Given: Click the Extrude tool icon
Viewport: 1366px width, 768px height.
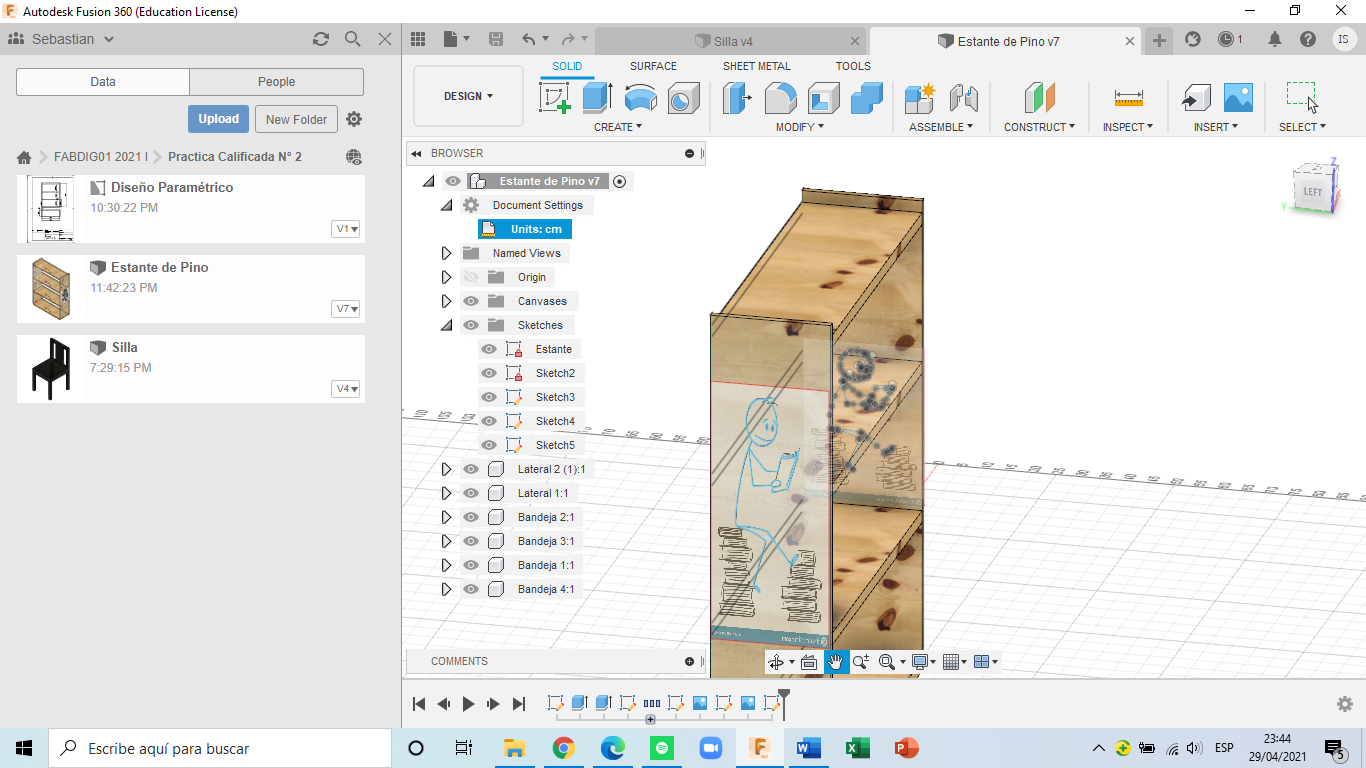Looking at the screenshot, I should 598,98.
